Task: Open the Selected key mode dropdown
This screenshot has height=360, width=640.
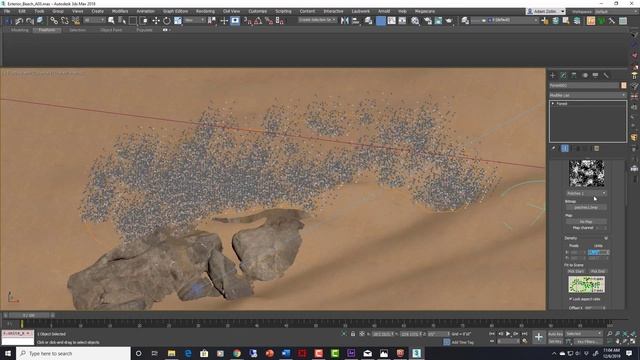Action: click(x=584, y=334)
